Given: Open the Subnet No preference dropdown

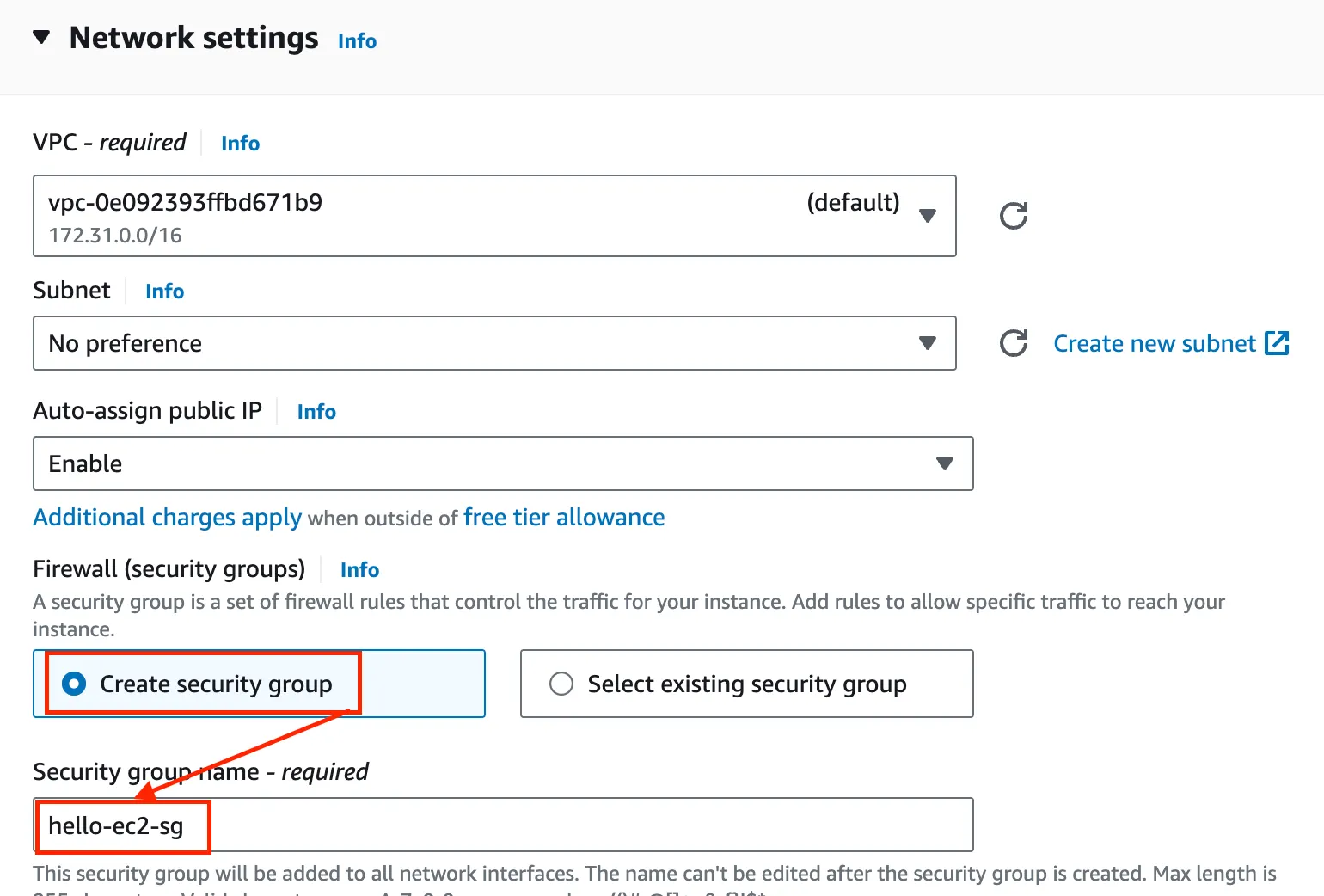Looking at the screenshot, I should point(494,343).
